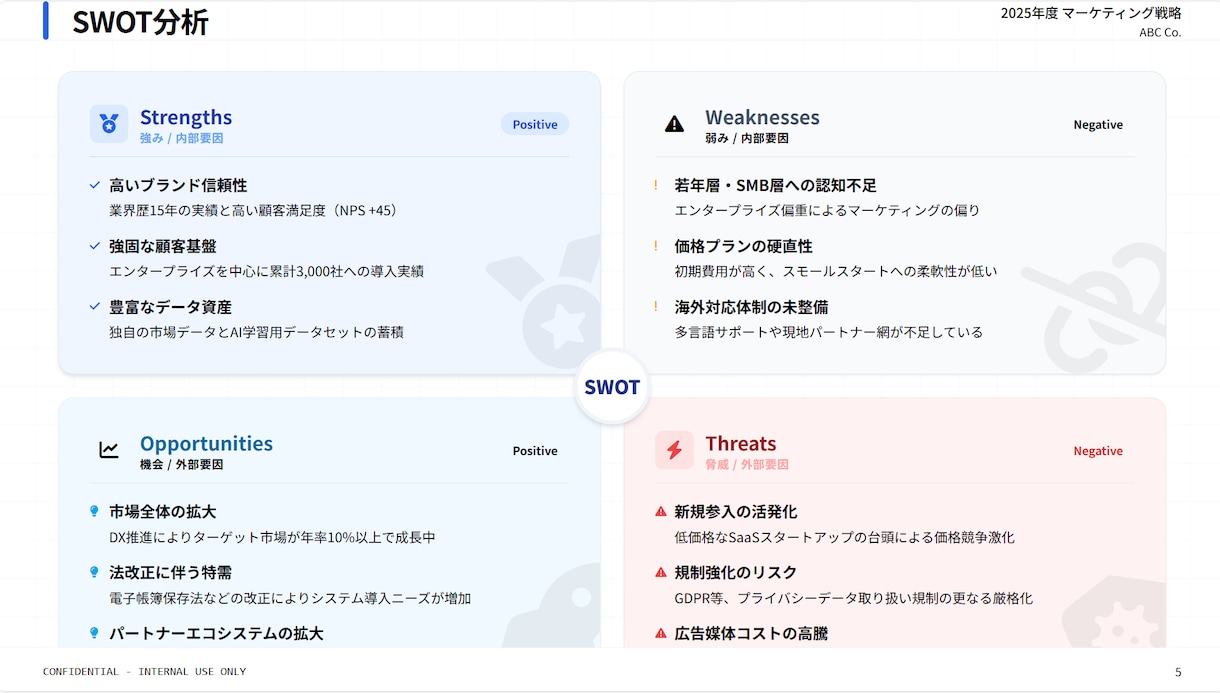Click the exclamation mark beside 海外対応体制の未整備
Screen dimensions: 1220x693
click(x=656, y=307)
